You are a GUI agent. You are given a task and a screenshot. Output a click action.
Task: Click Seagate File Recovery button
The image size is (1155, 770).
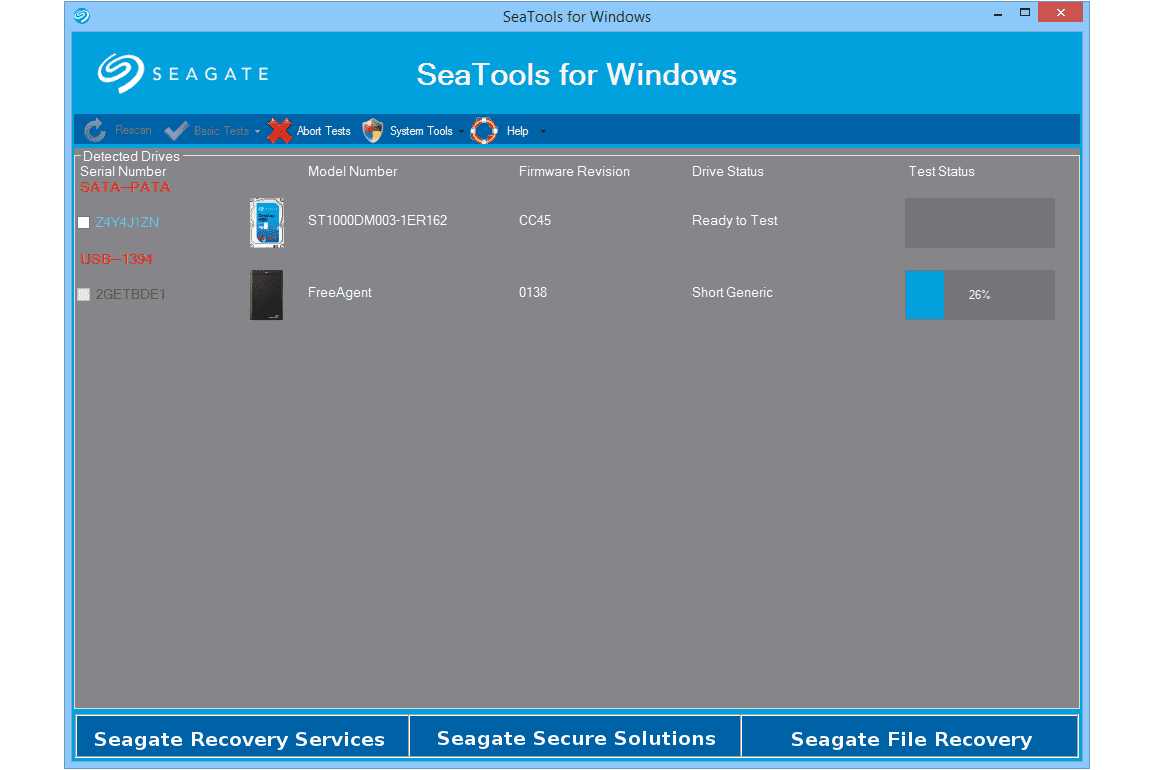(911, 739)
